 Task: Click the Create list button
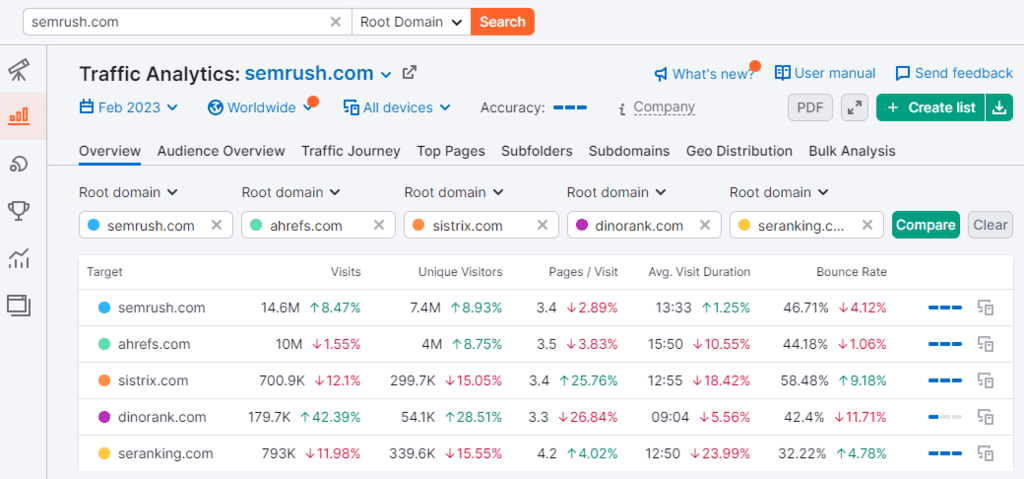(931, 108)
